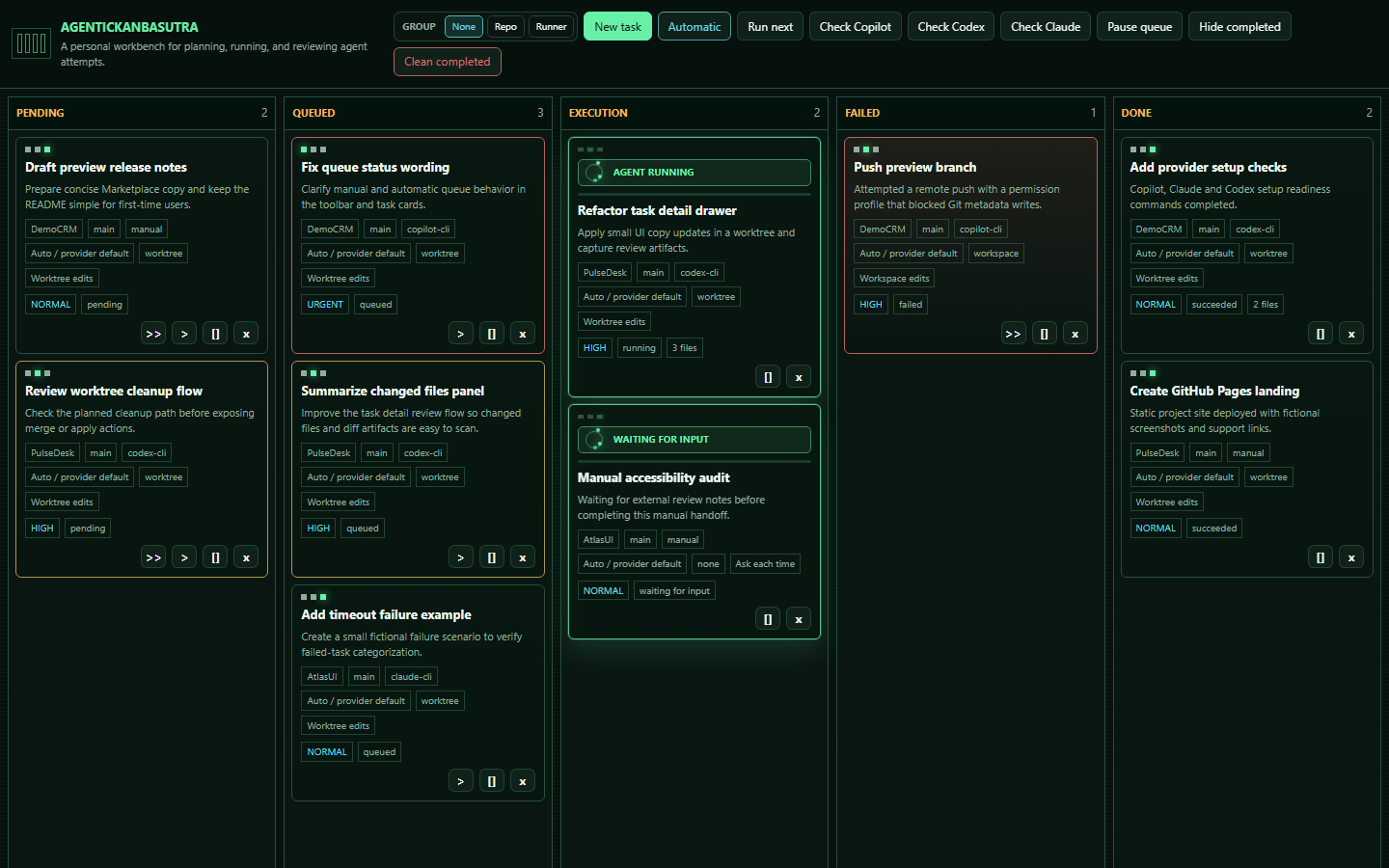Open the Fix queue status wording title
Image resolution: width=1389 pixels, height=868 pixels.
pos(375,167)
